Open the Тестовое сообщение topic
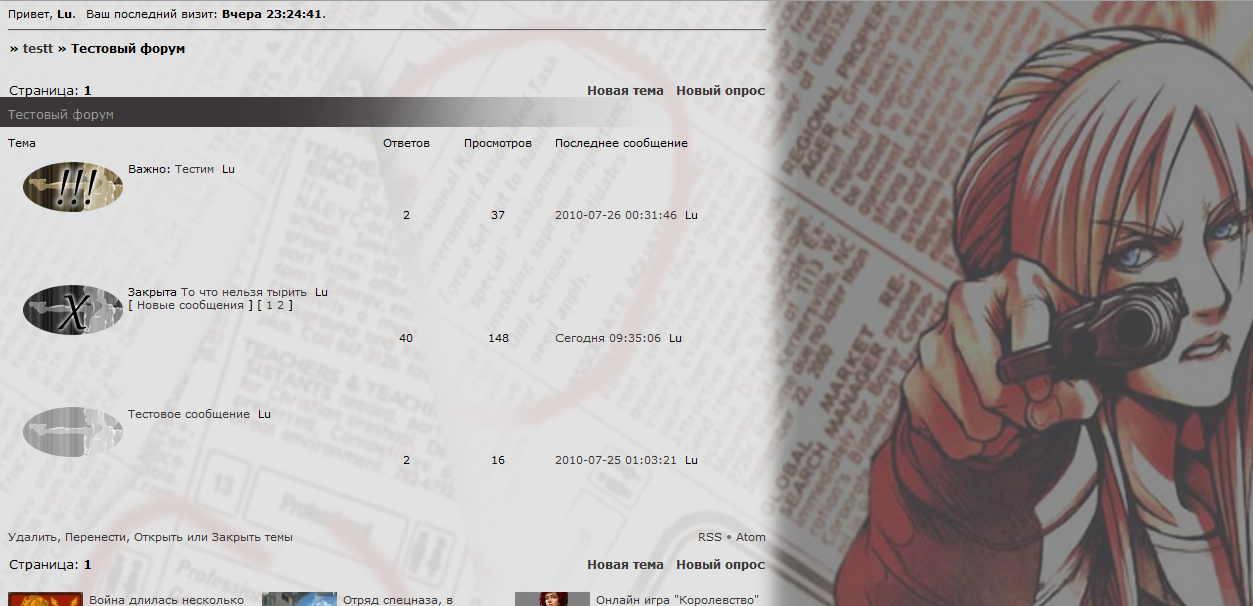The height and width of the screenshot is (606, 1253). tap(189, 414)
